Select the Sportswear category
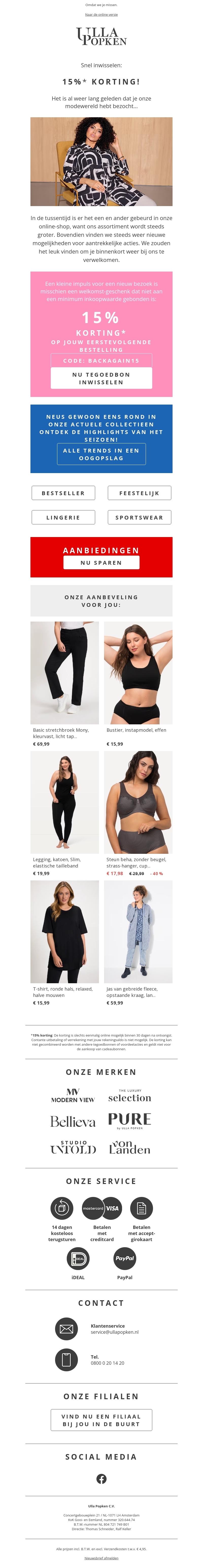Viewport: 203px width, 1568px height. pos(139,518)
